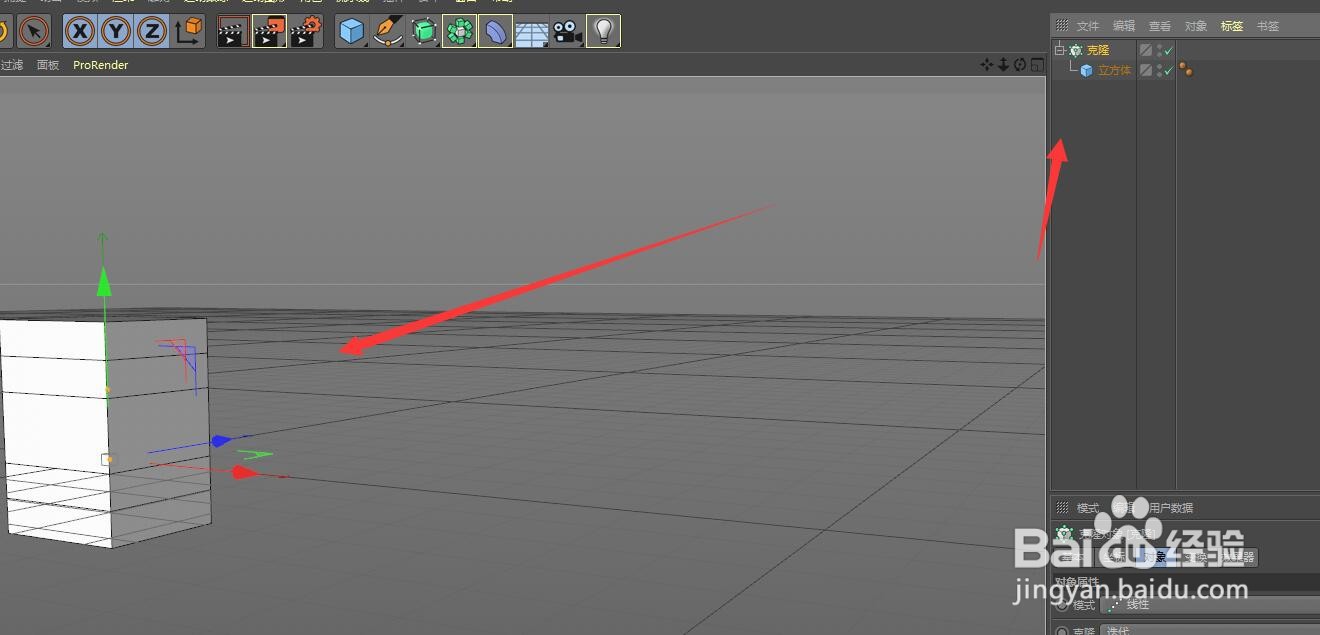Toggle the viewport maximize layout icon
The height and width of the screenshot is (635, 1320).
point(1037,65)
